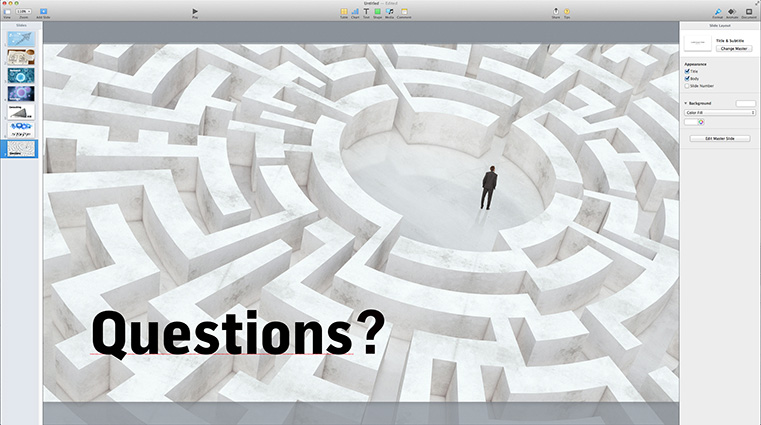Open the fill color well

click(691, 122)
